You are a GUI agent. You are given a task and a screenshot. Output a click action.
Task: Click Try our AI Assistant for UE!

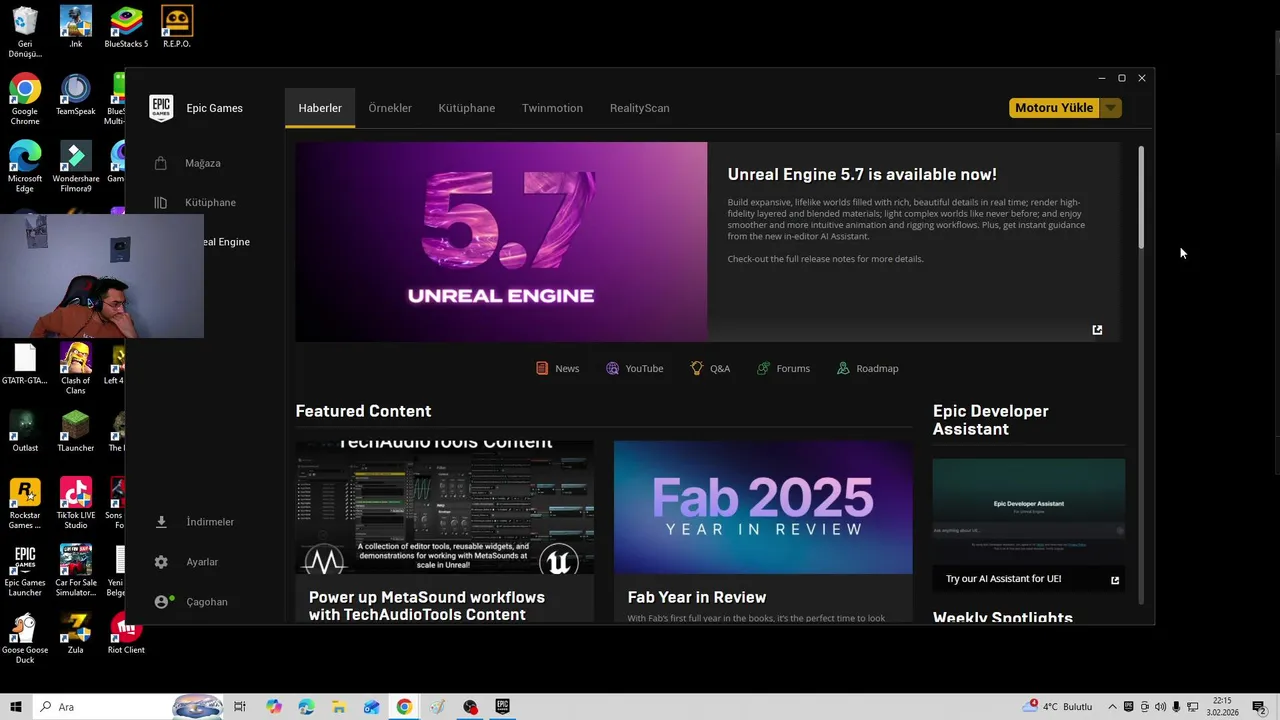1004,579
